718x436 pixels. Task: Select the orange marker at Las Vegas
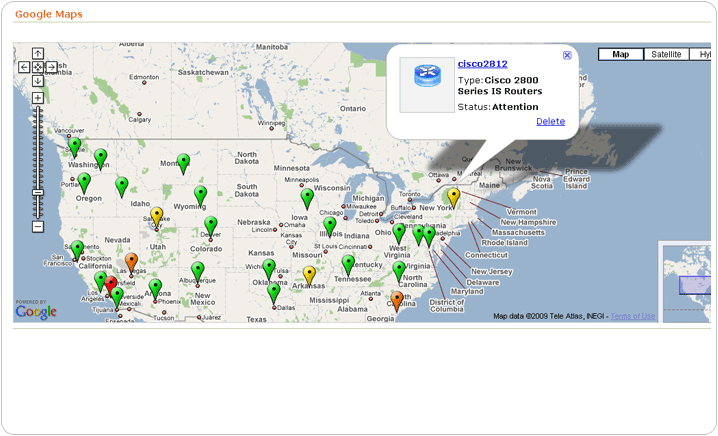(131, 263)
